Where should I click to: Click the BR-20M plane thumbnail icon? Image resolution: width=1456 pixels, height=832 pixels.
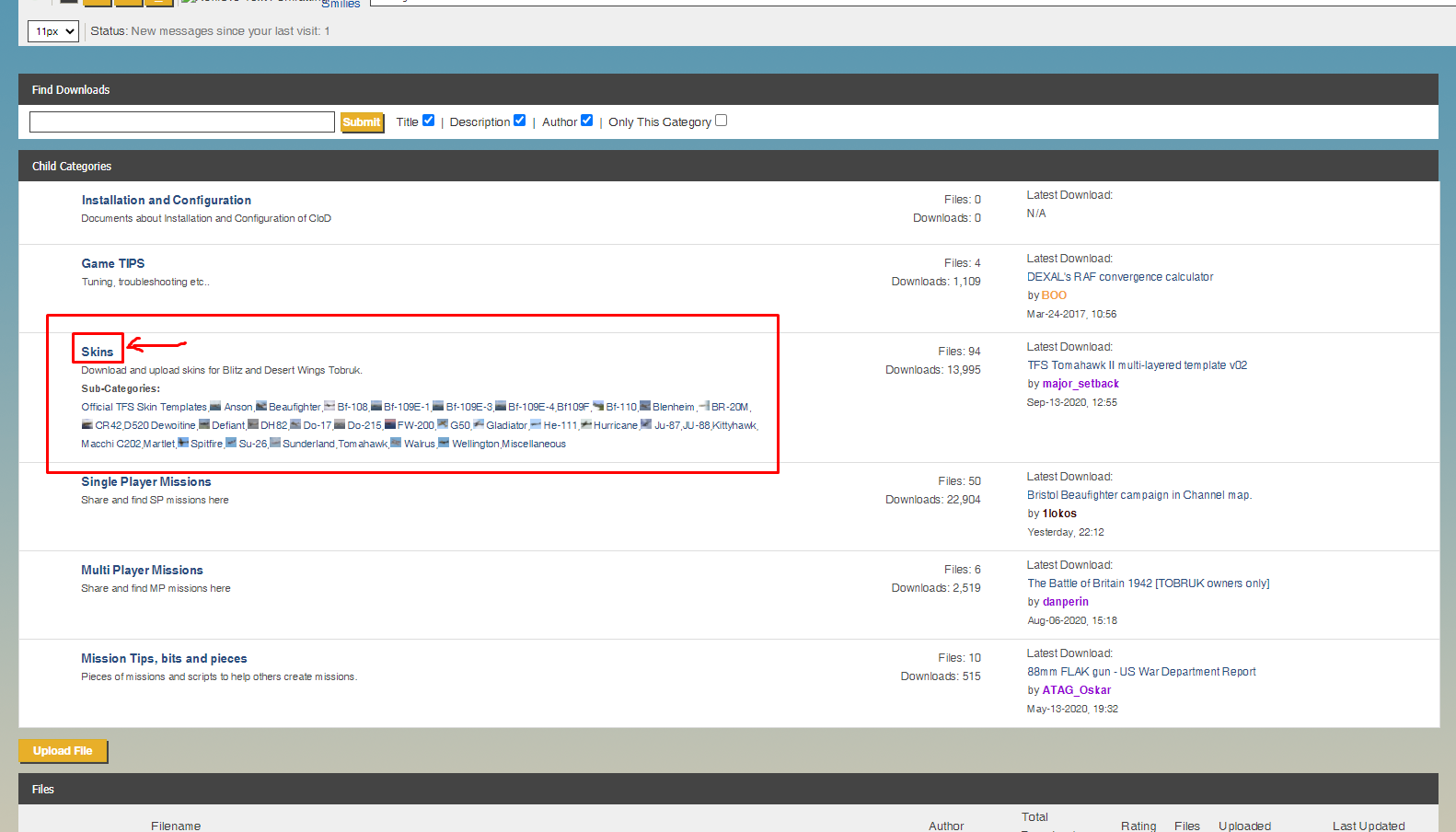coord(704,406)
